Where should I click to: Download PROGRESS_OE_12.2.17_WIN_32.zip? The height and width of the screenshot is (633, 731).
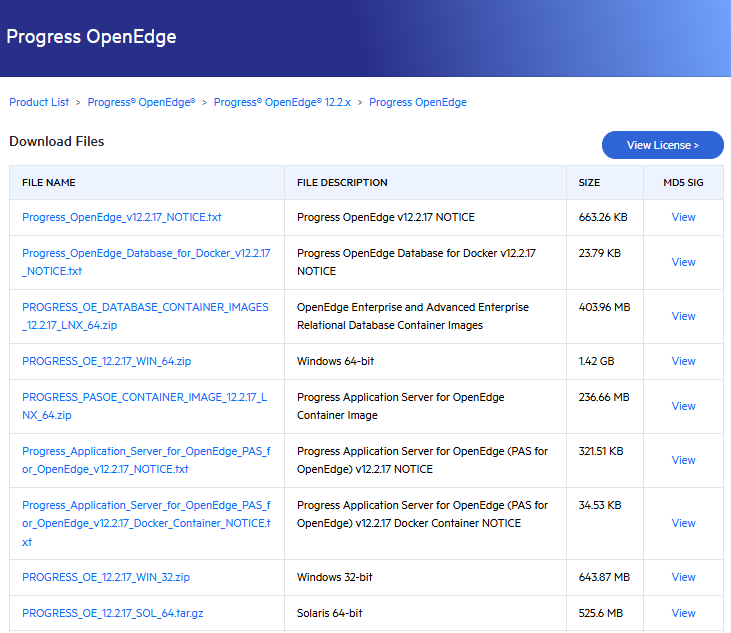click(x=106, y=577)
